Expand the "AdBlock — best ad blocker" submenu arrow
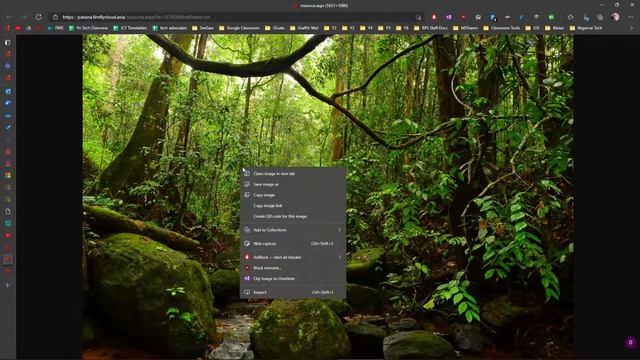Image resolution: width=640 pixels, height=360 pixels. tap(339, 257)
